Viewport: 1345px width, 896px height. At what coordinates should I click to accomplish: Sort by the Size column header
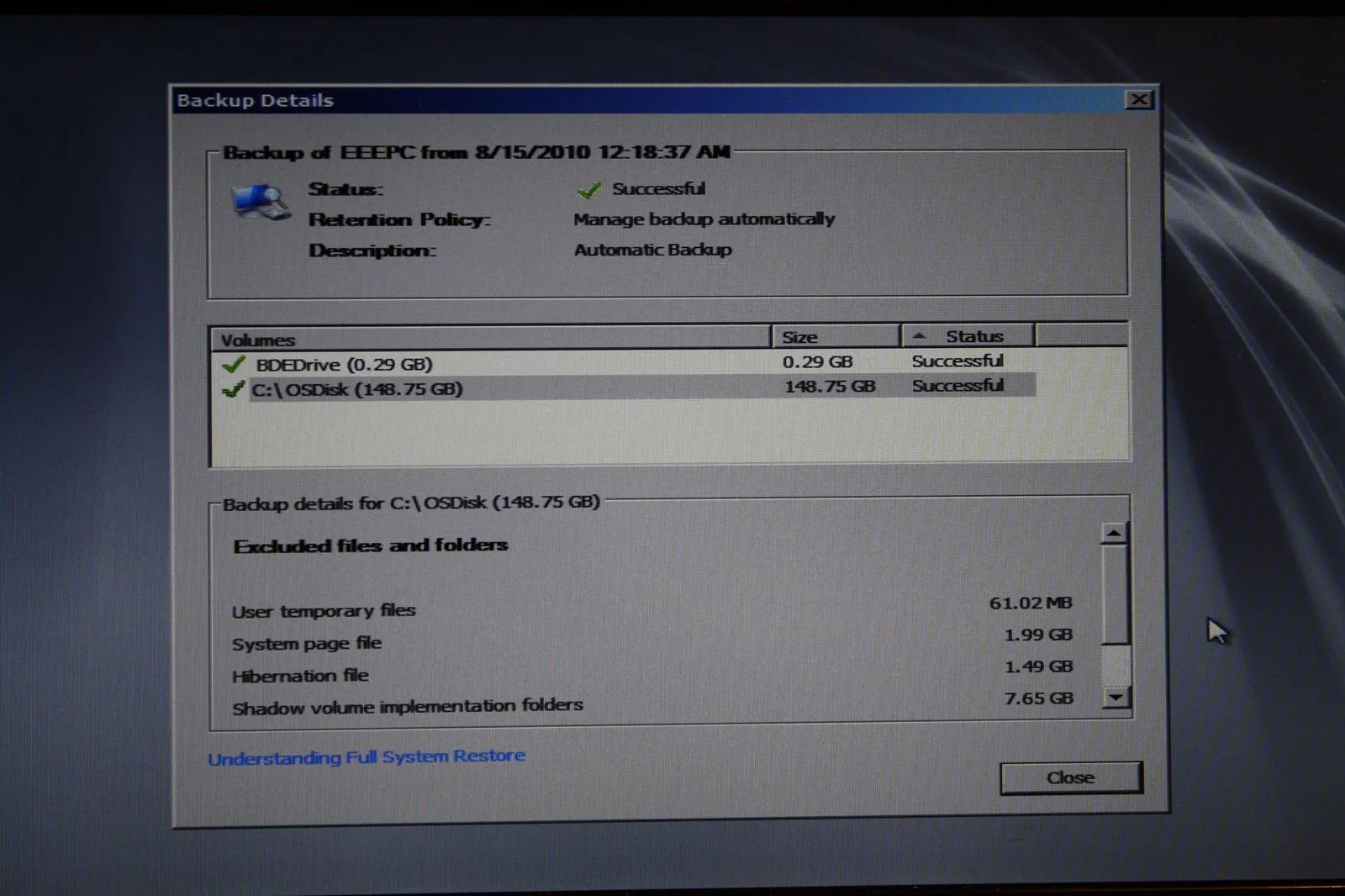[x=836, y=337]
